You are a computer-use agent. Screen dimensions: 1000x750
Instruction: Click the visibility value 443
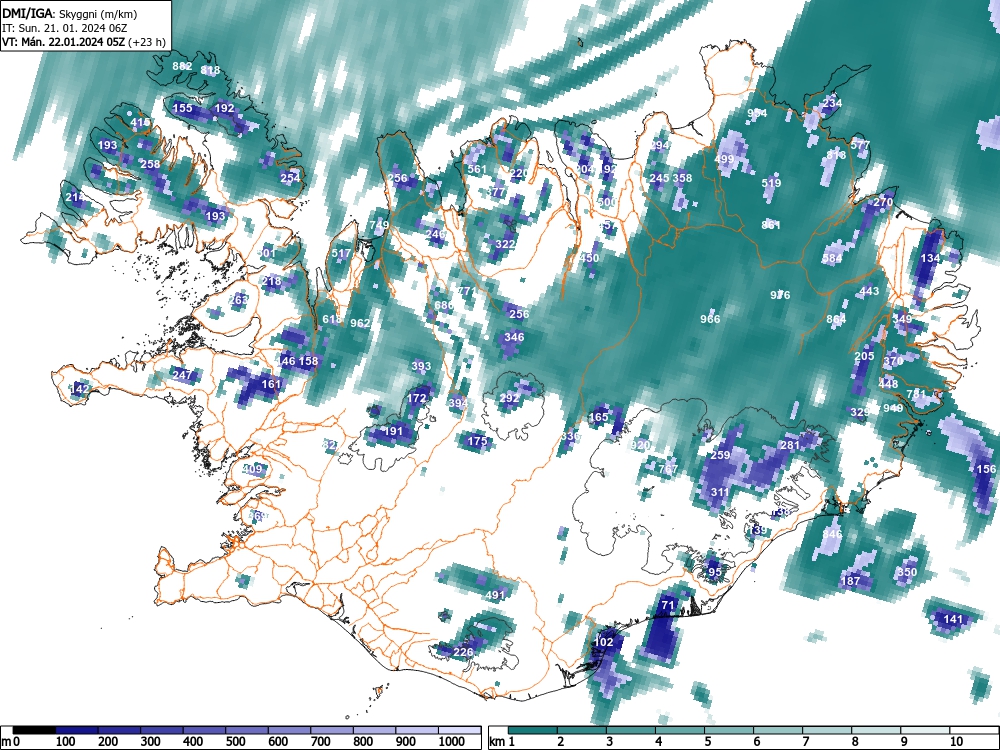869,291
